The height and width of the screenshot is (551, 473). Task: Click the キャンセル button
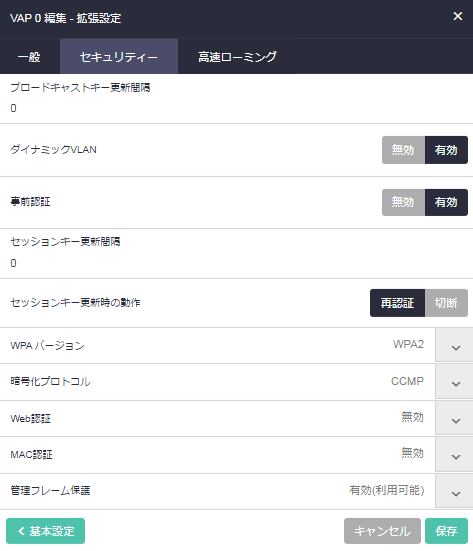[382, 531]
